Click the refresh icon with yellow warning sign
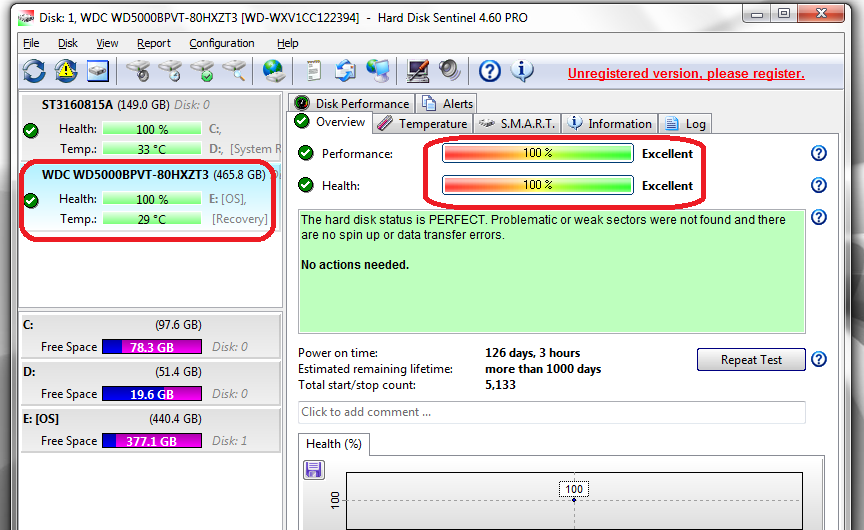864x530 pixels. 66,71
